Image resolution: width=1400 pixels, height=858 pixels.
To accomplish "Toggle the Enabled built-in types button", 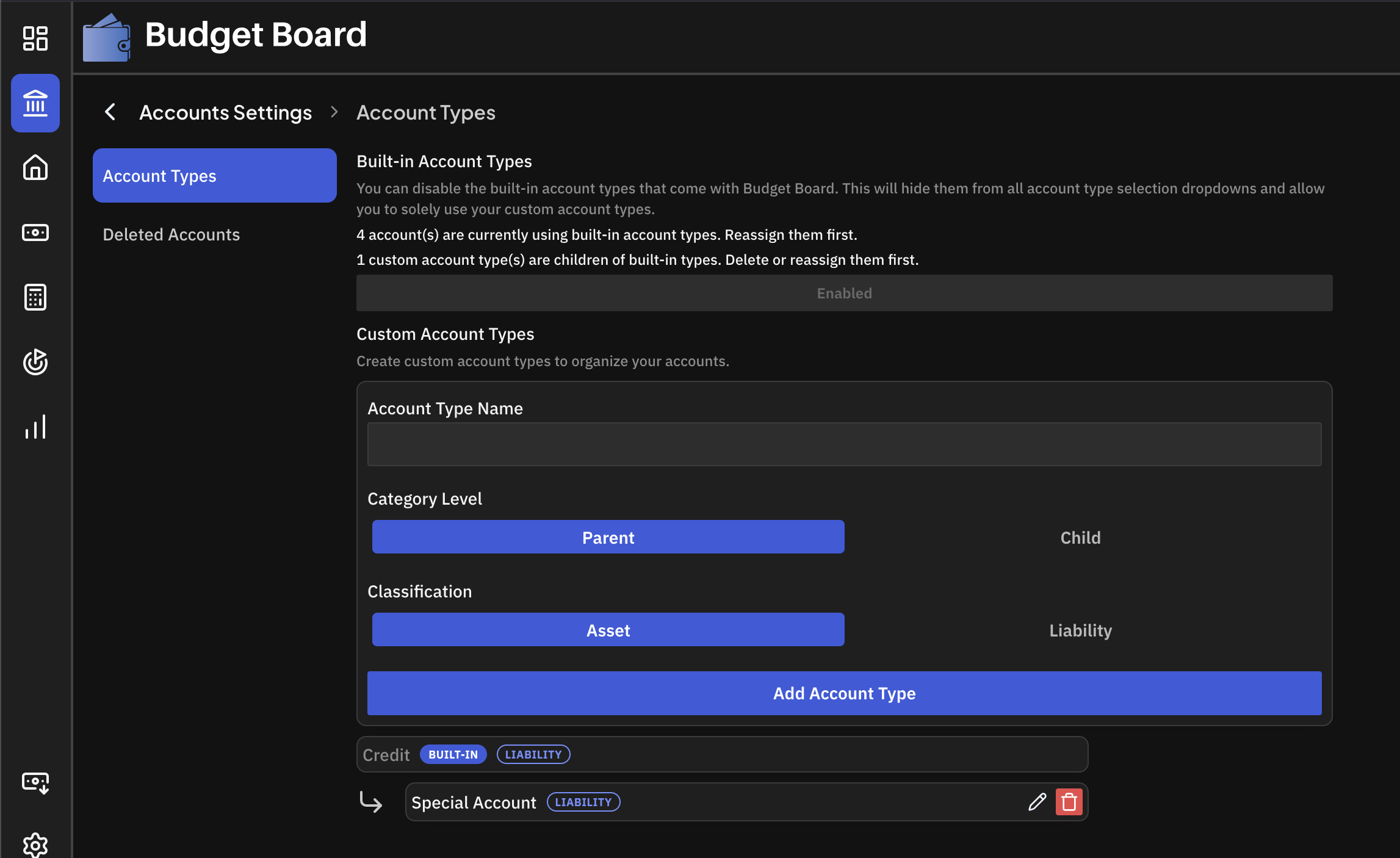I will pyautogui.click(x=844, y=293).
